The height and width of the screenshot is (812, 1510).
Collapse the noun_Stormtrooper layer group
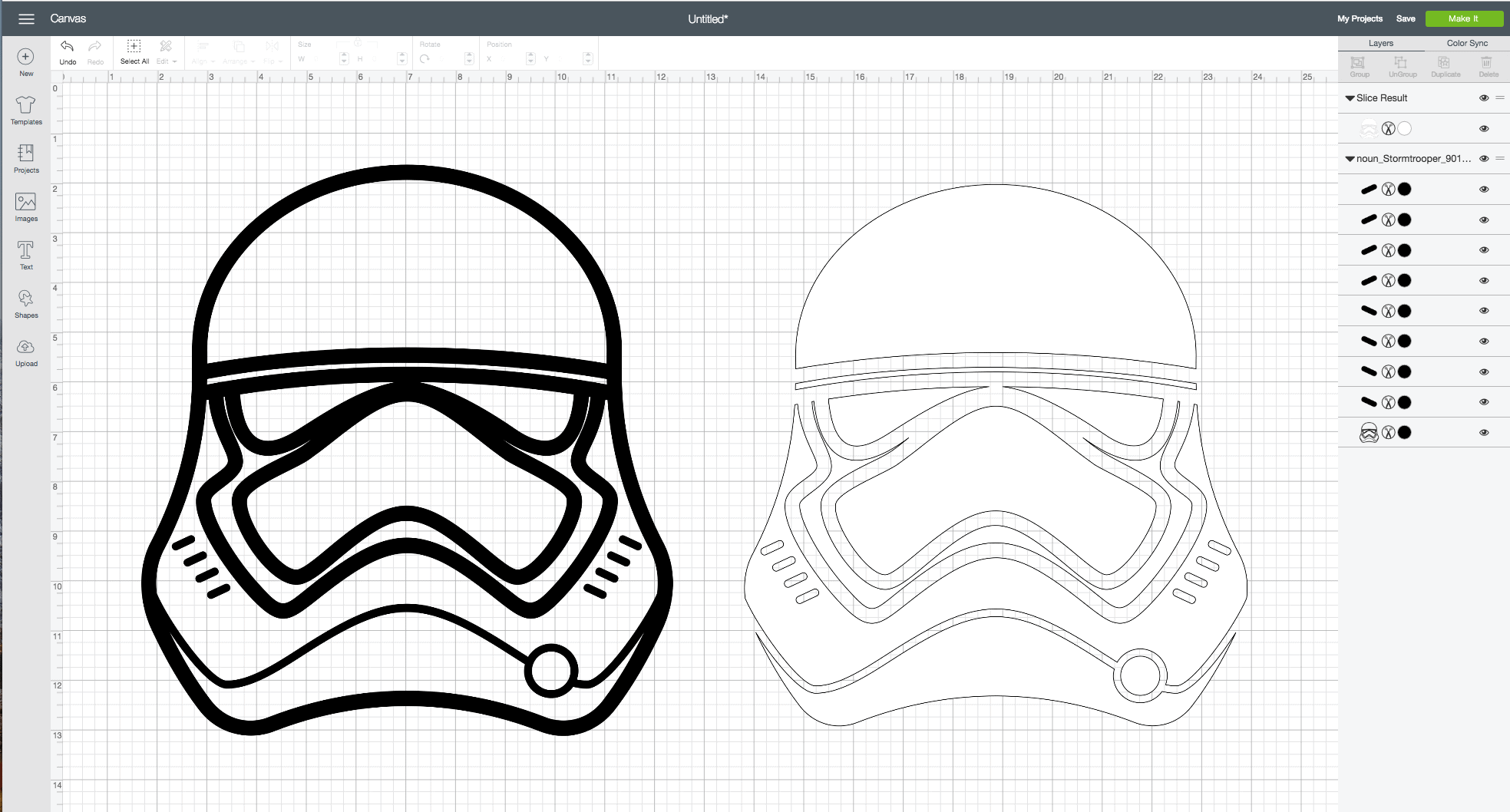point(1350,159)
